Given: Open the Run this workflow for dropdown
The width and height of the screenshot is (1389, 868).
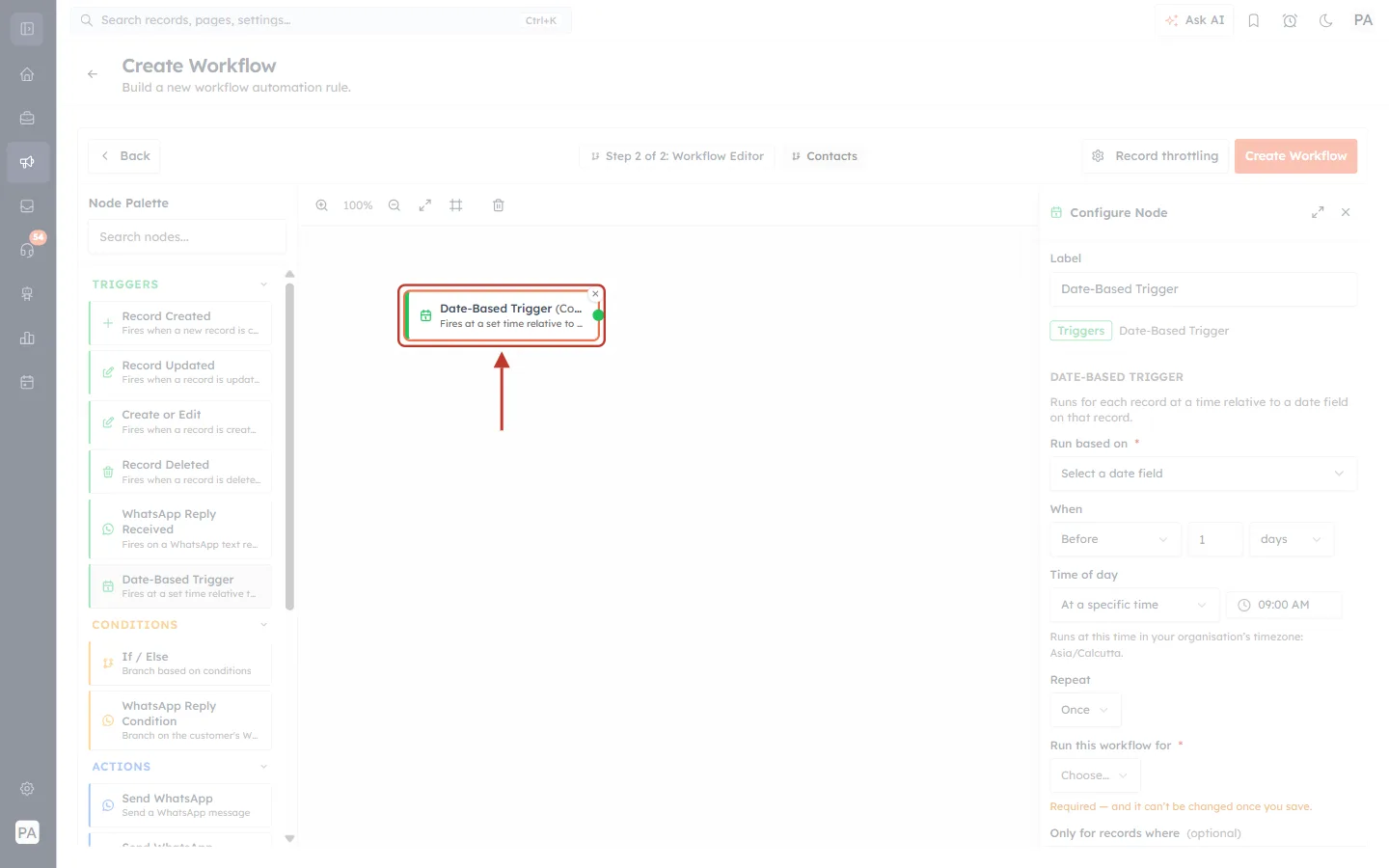Looking at the screenshot, I should point(1095,775).
